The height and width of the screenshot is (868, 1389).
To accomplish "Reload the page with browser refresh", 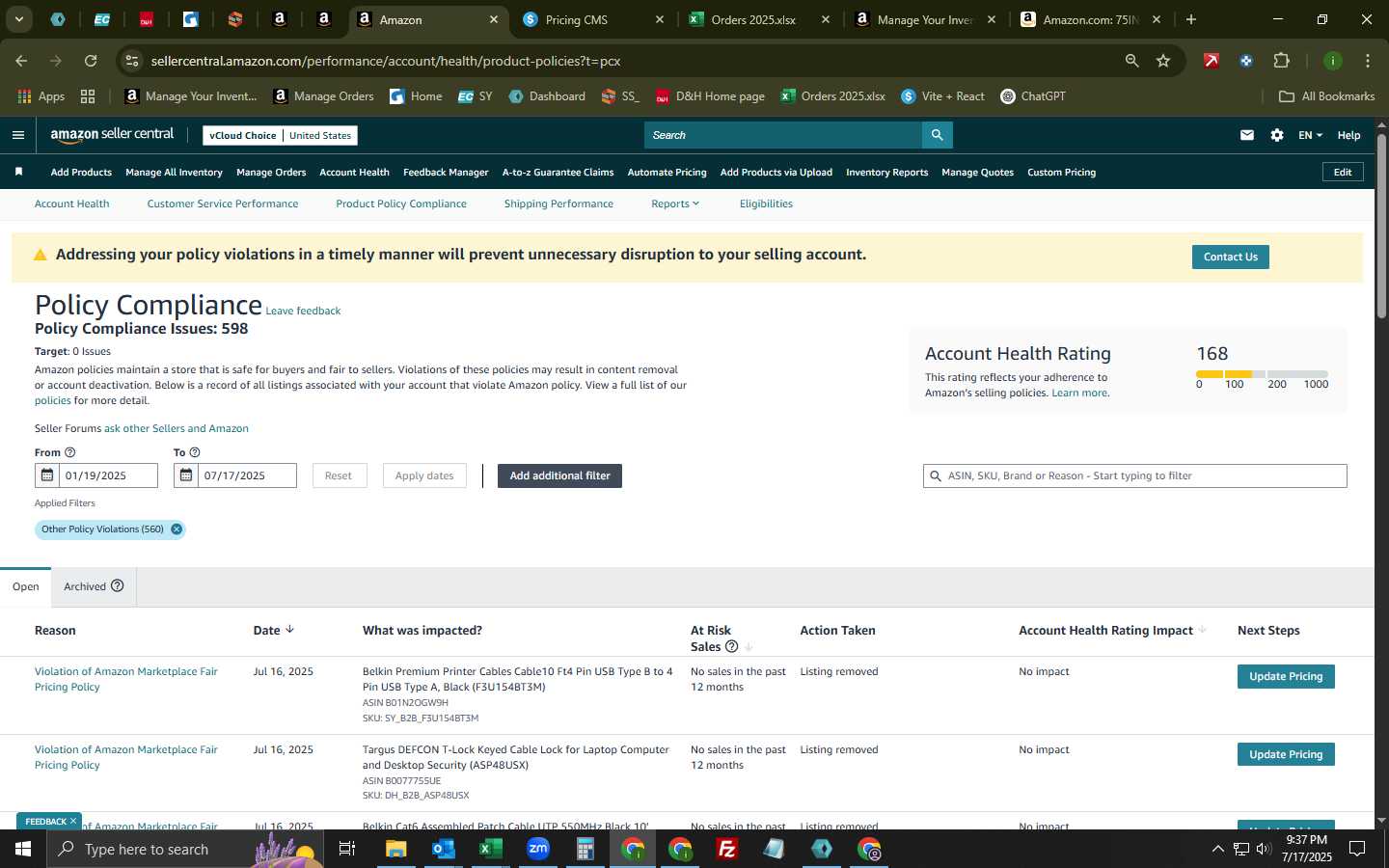I will 91,61.
